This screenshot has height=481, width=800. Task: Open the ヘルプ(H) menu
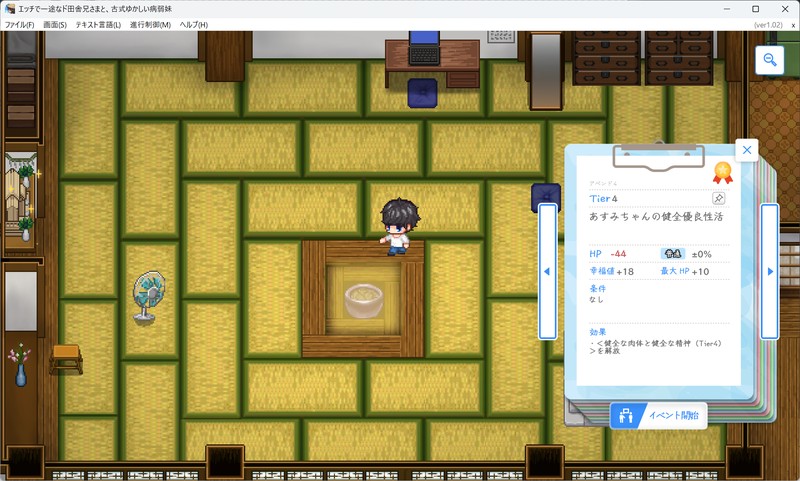pyautogui.click(x=193, y=24)
